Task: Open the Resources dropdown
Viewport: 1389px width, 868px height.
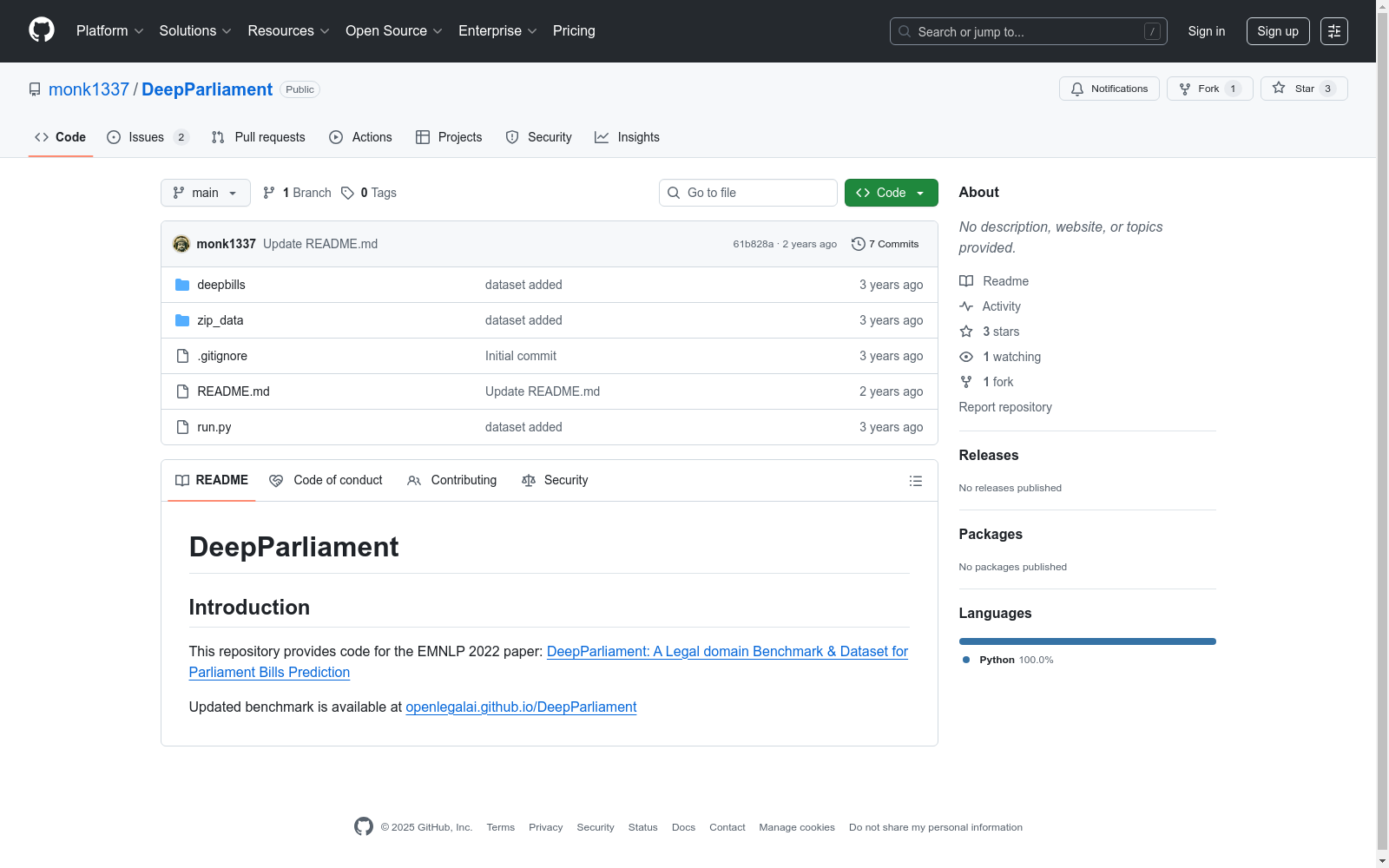Action: click(288, 31)
